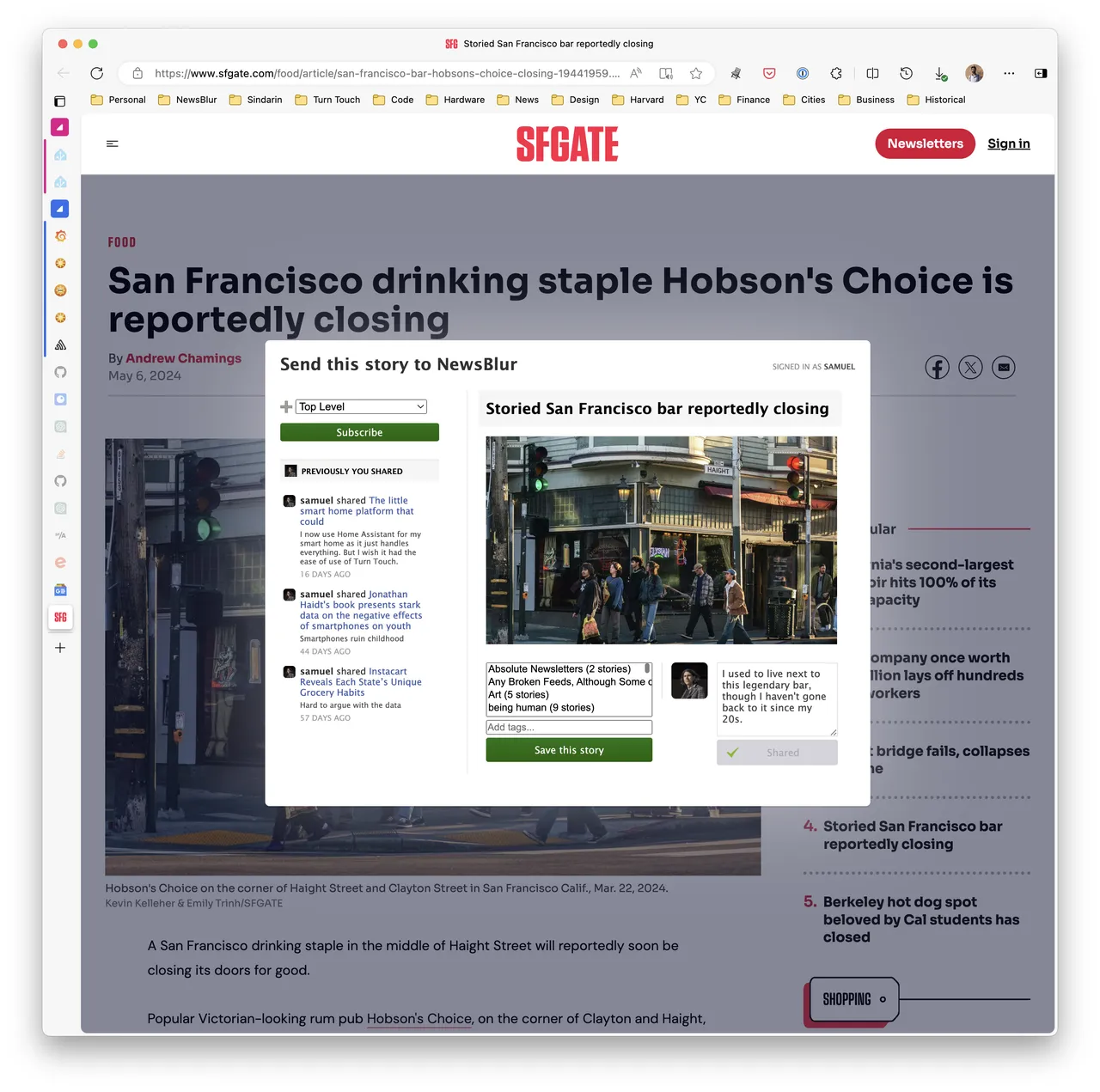Open the profile avatar in toolbar
This screenshot has height=1092, width=1100.
click(975, 73)
